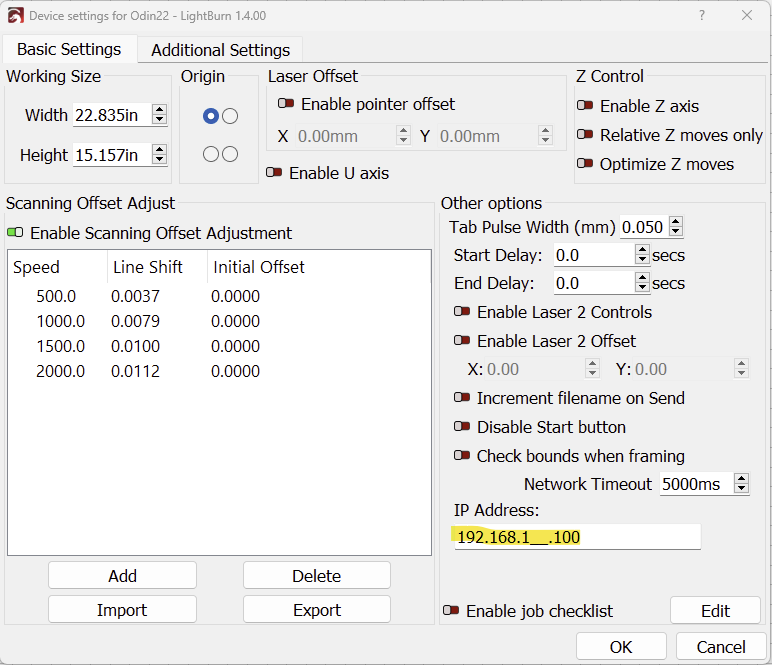Click the Laser Offset Y stepper

click(x=545, y=135)
